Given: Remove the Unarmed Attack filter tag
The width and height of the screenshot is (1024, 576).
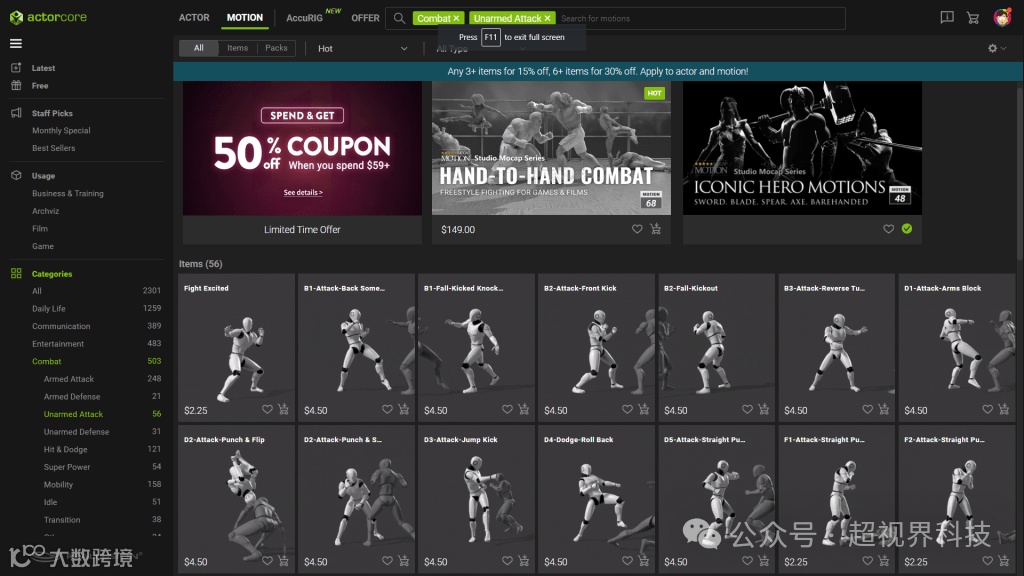Looking at the screenshot, I should 547,18.
